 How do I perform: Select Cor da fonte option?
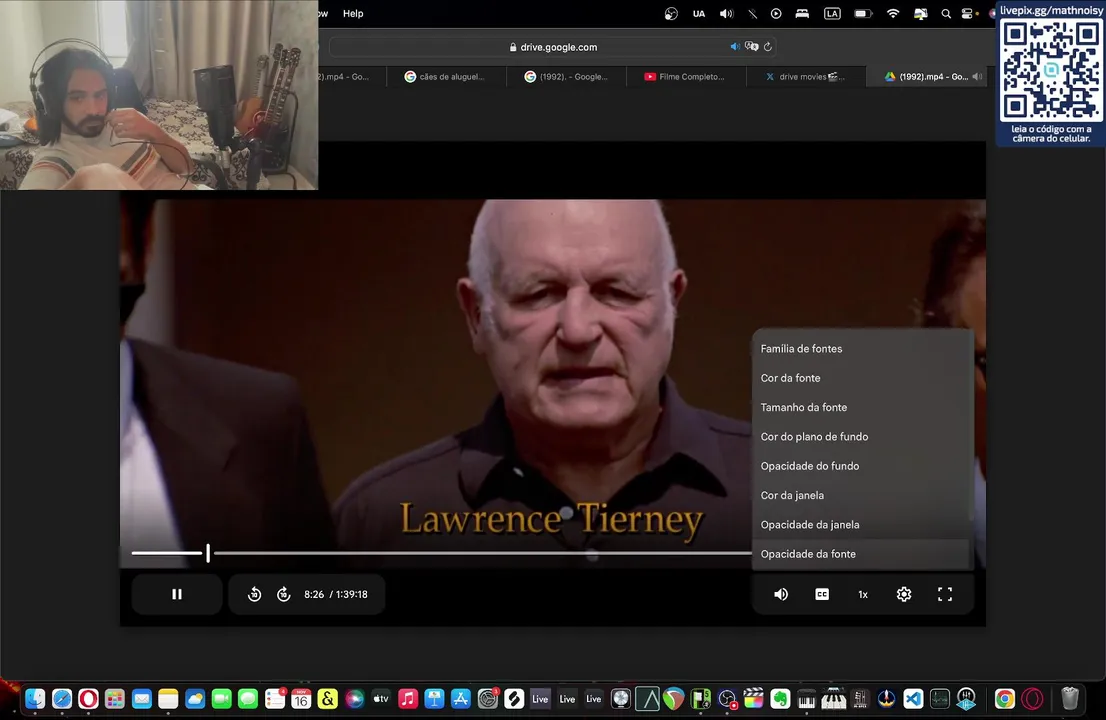coord(861,378)
